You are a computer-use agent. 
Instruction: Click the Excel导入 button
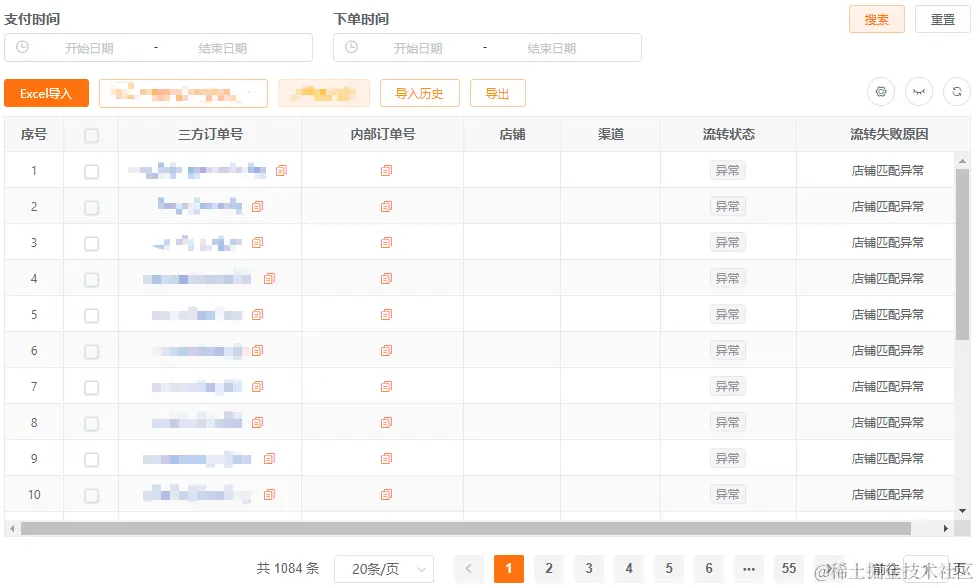click(46, 93)
